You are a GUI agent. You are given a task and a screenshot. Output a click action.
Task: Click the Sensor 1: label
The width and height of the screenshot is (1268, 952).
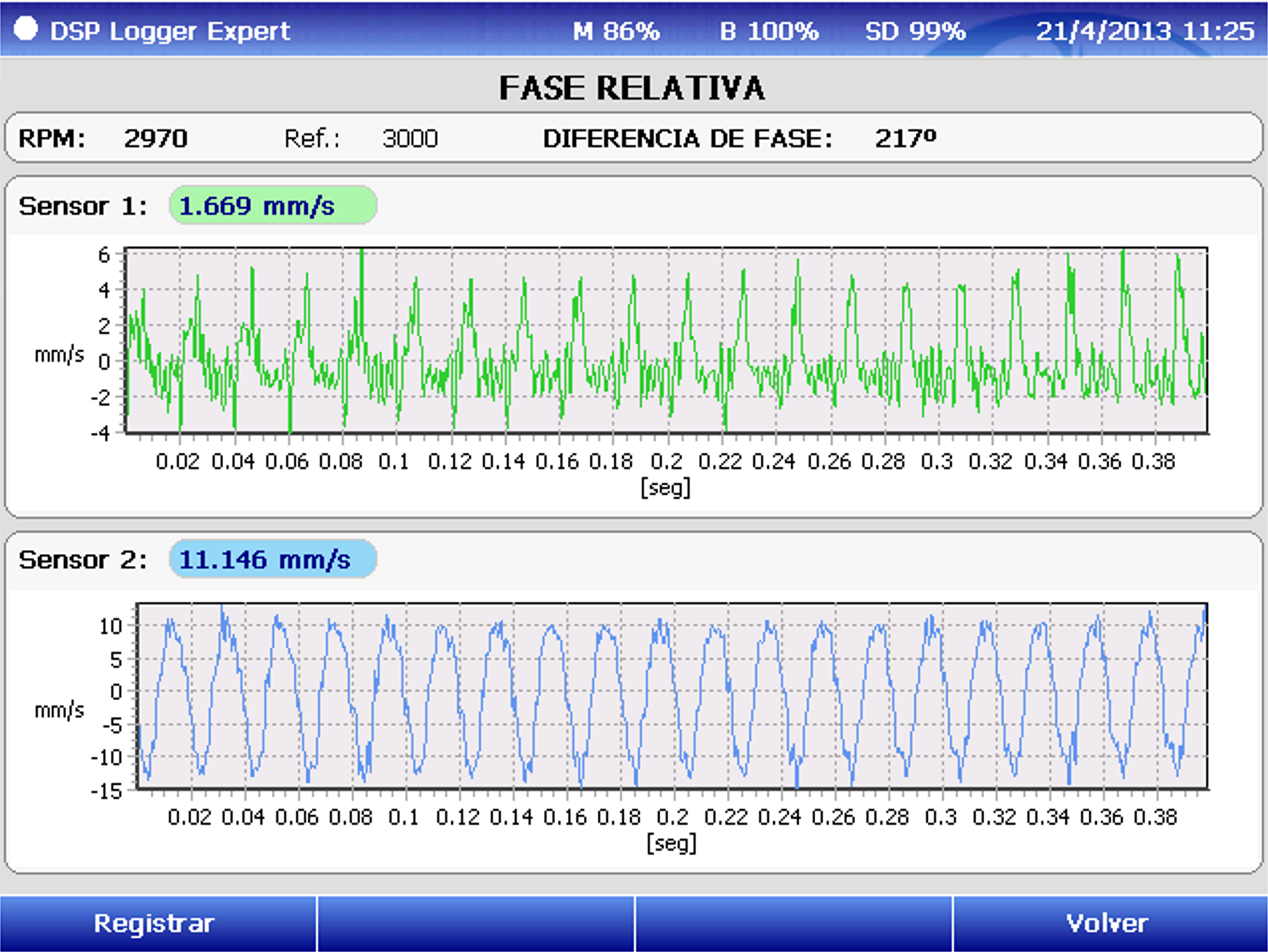[x=83, y=206]
